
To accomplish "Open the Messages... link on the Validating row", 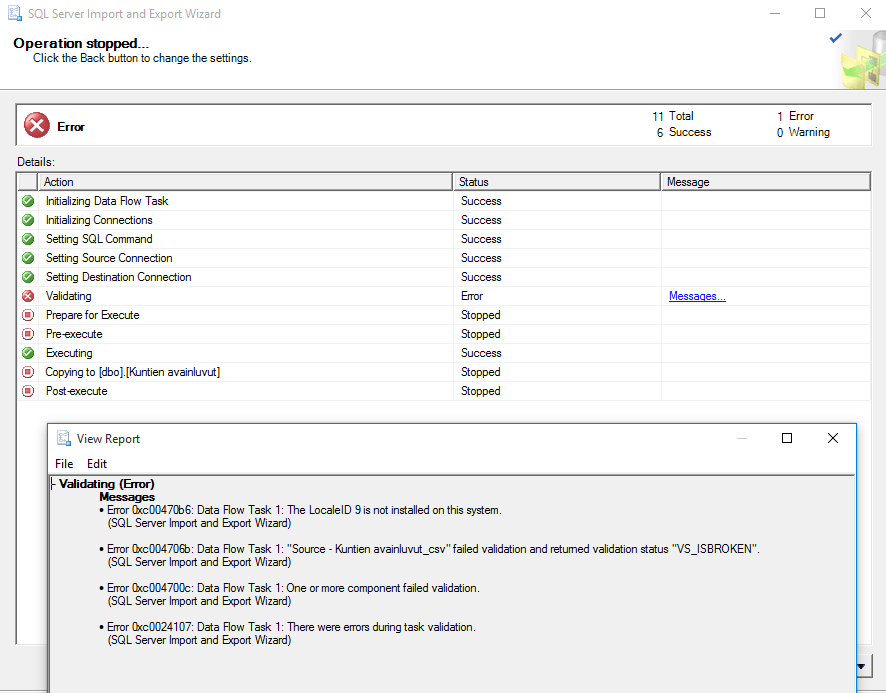I will point(697,295).
